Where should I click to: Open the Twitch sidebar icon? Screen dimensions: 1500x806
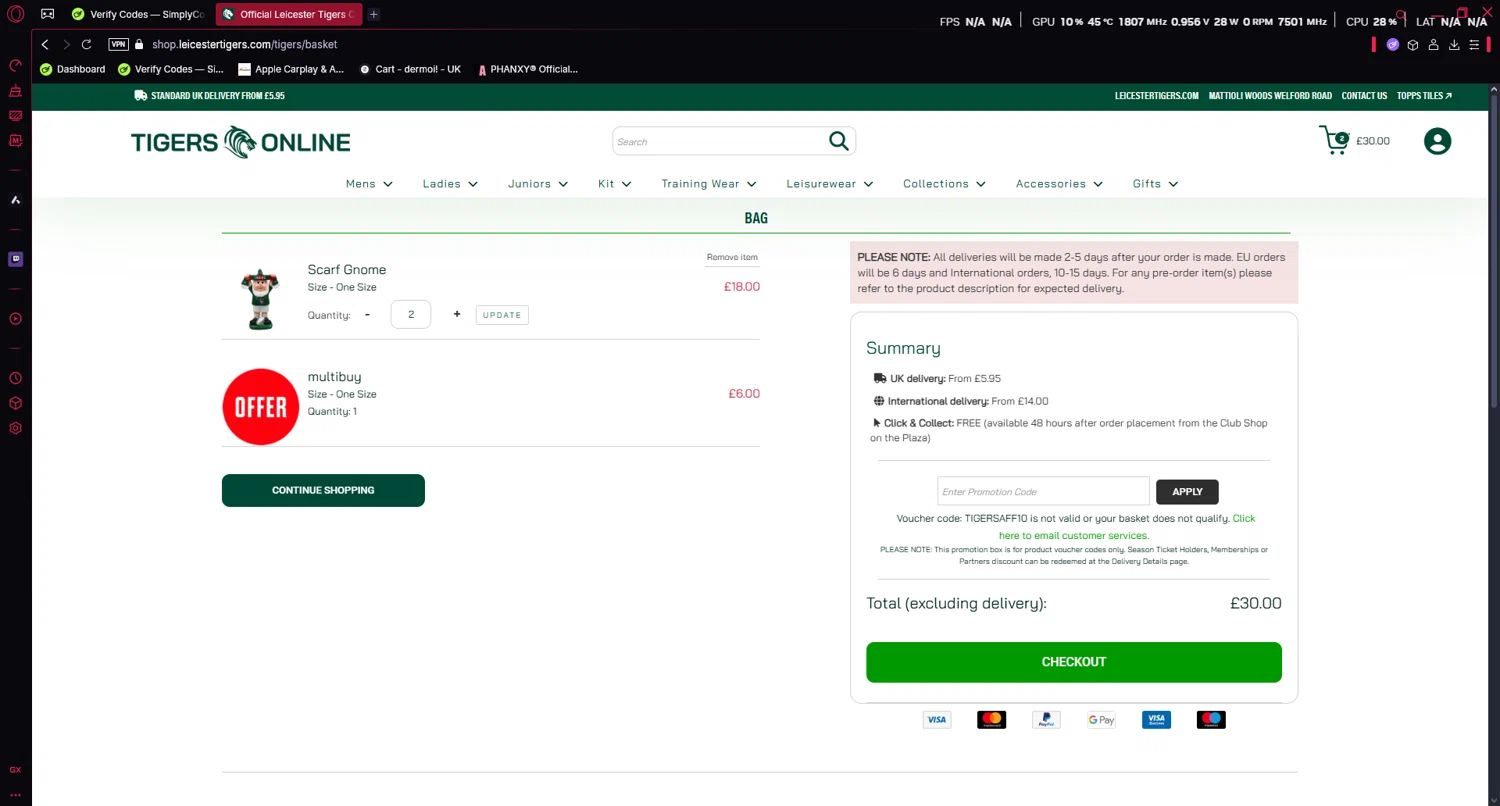pyautogui.click(x=15, y=259)
